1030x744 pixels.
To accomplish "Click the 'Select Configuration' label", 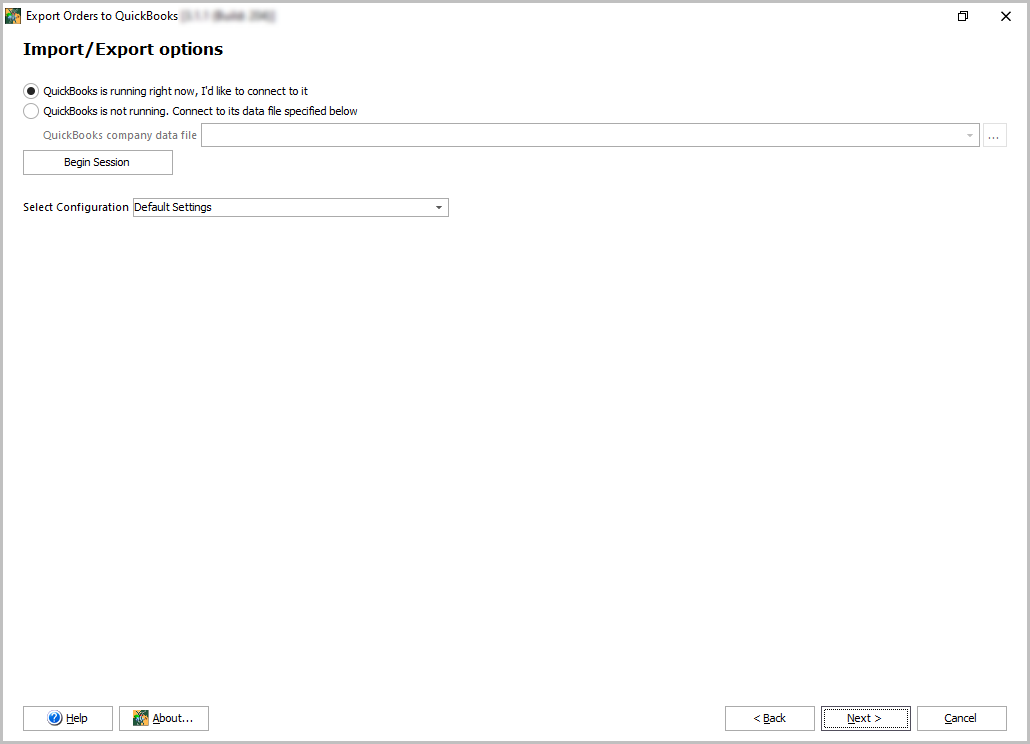I will click(76, 208).
